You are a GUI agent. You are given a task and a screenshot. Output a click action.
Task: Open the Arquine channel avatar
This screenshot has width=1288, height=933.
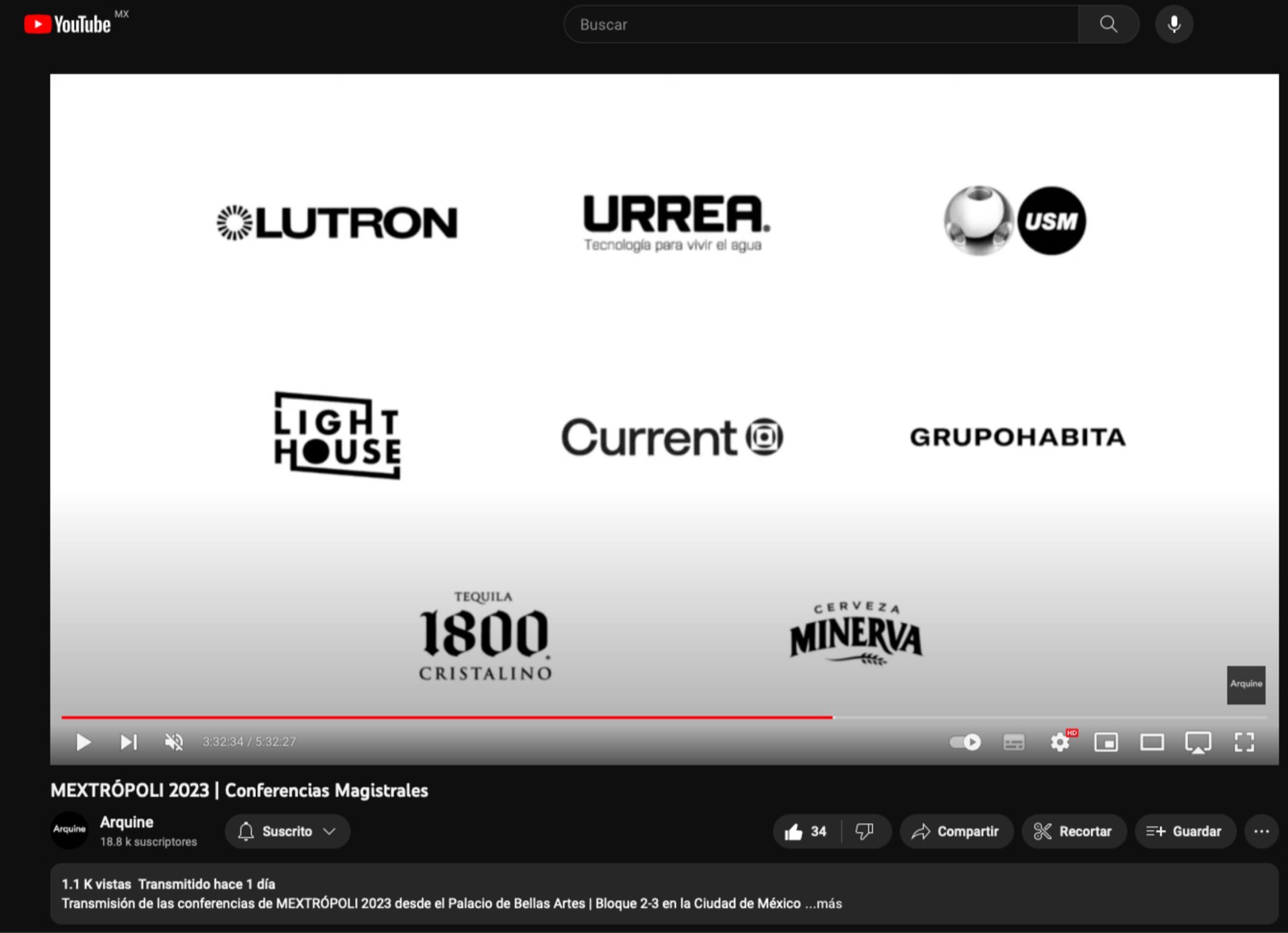click(69, 830)
